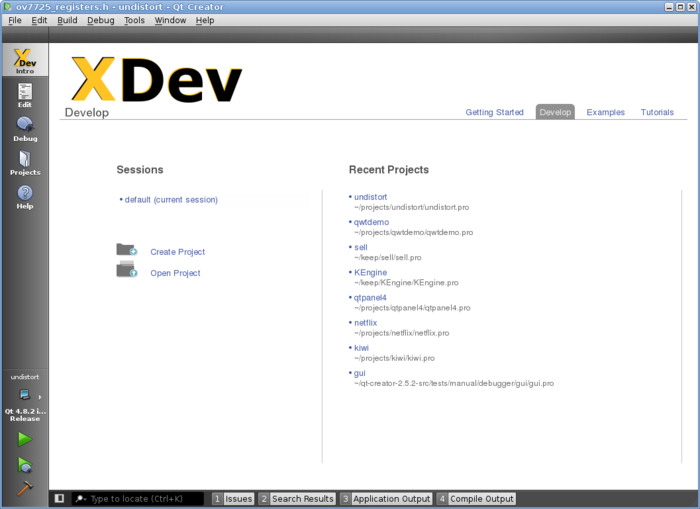The width and height of the screenshot is (700, 509).
Task: Click the green Run button
Action: [25, 439]
